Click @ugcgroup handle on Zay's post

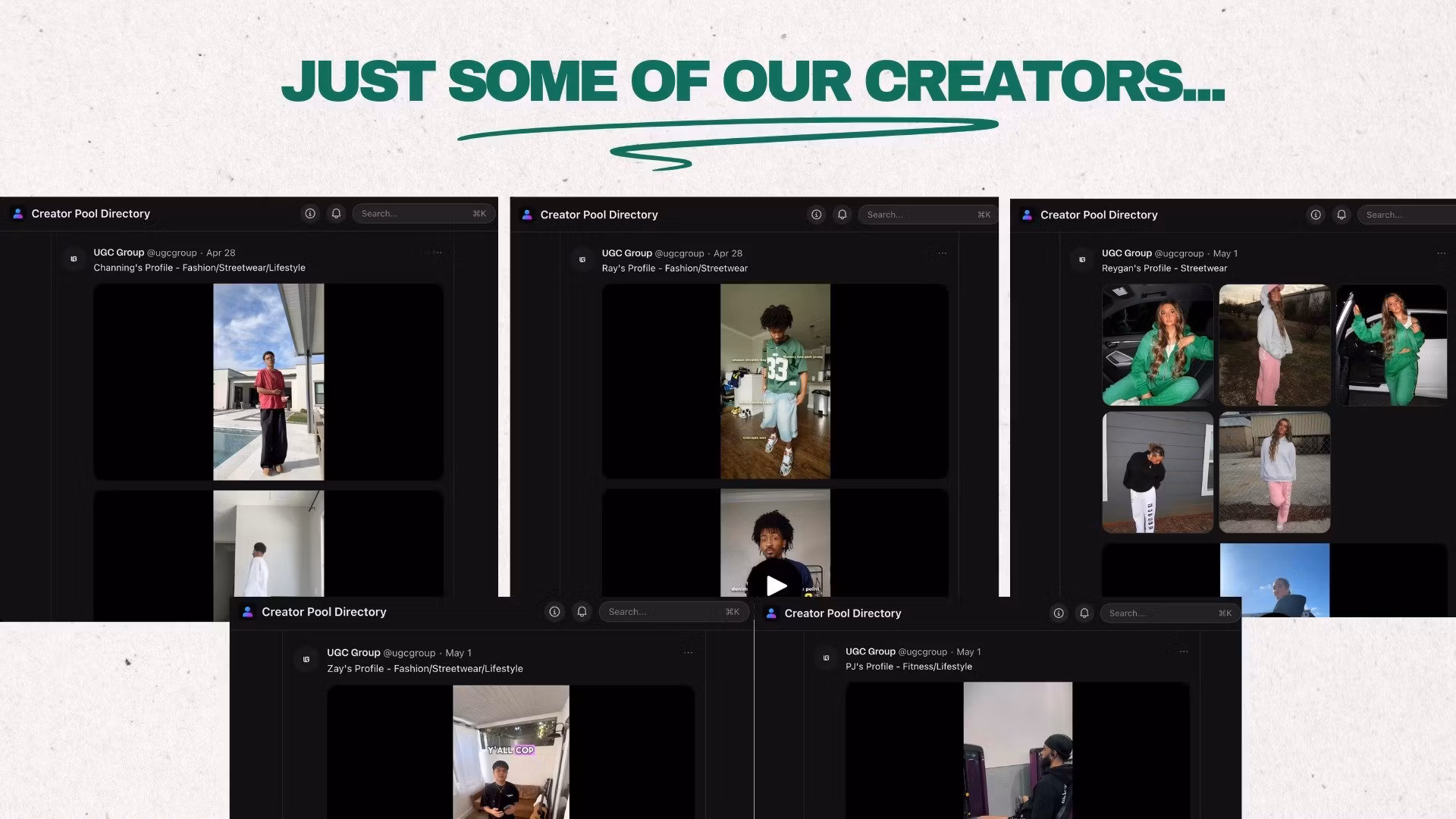409,653
